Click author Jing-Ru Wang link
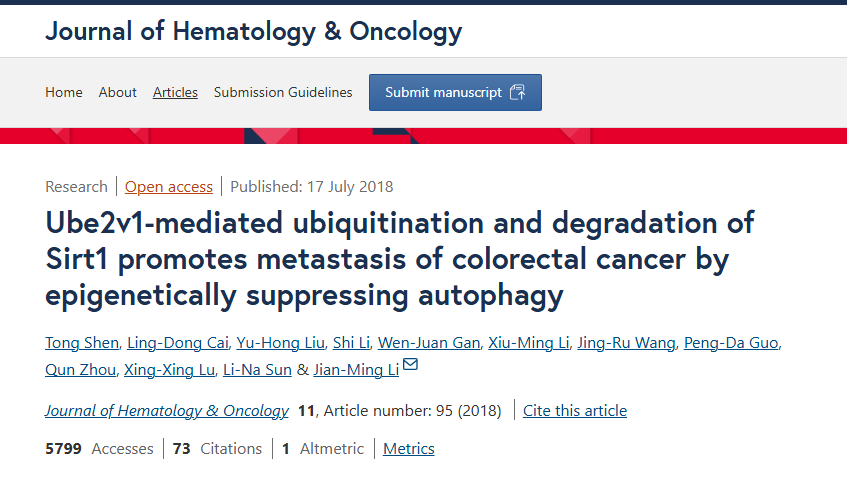The image size is (847, 486). coord(626,343)
